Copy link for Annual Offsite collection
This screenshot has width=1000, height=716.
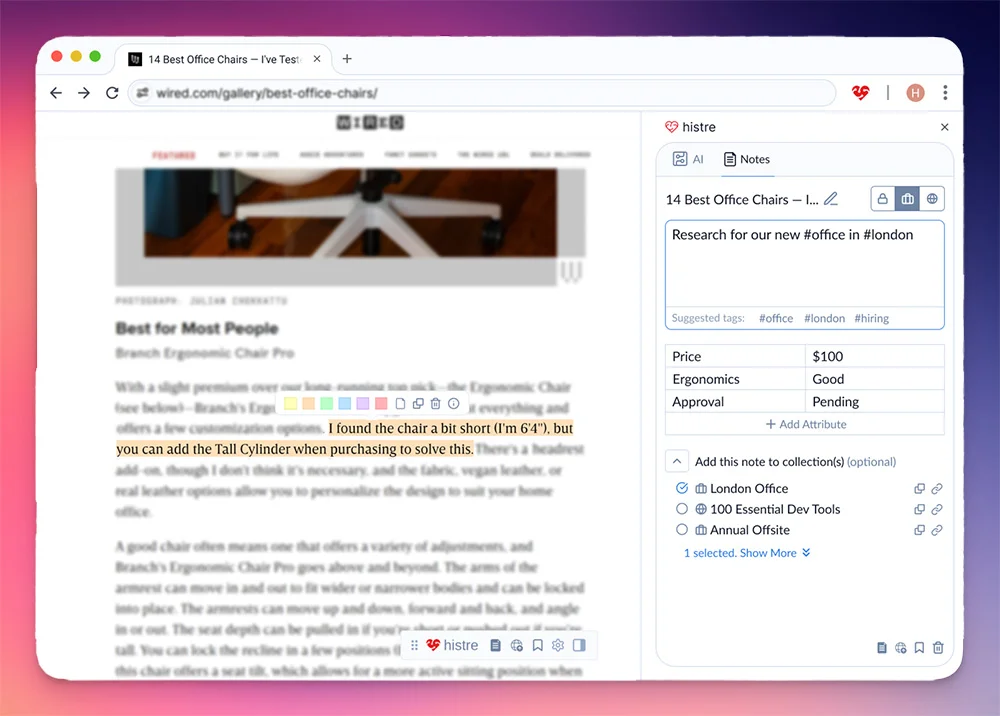click(937, 529)
